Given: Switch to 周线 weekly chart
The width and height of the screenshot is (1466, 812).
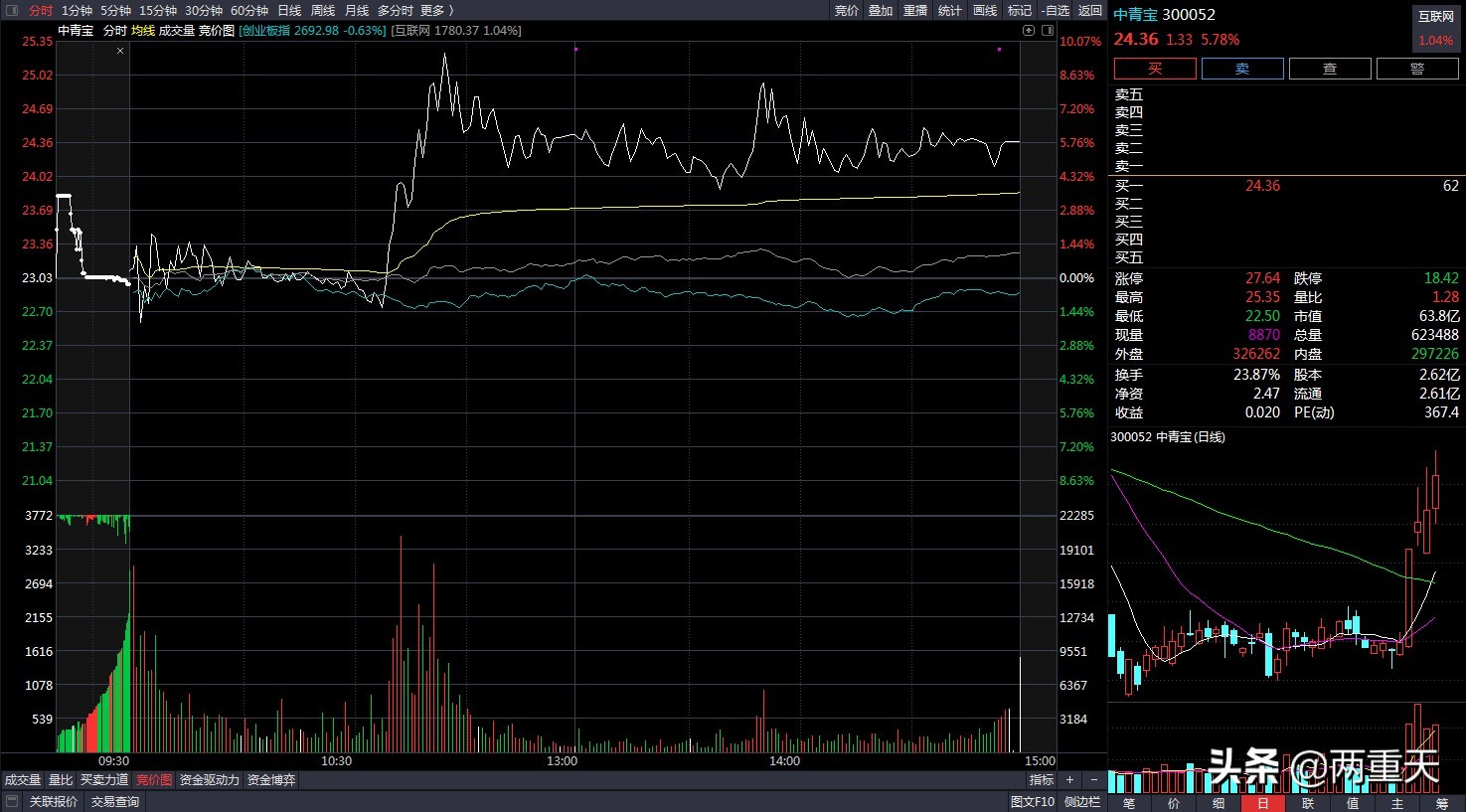Looking at the screenshot, I should (323, 10).
